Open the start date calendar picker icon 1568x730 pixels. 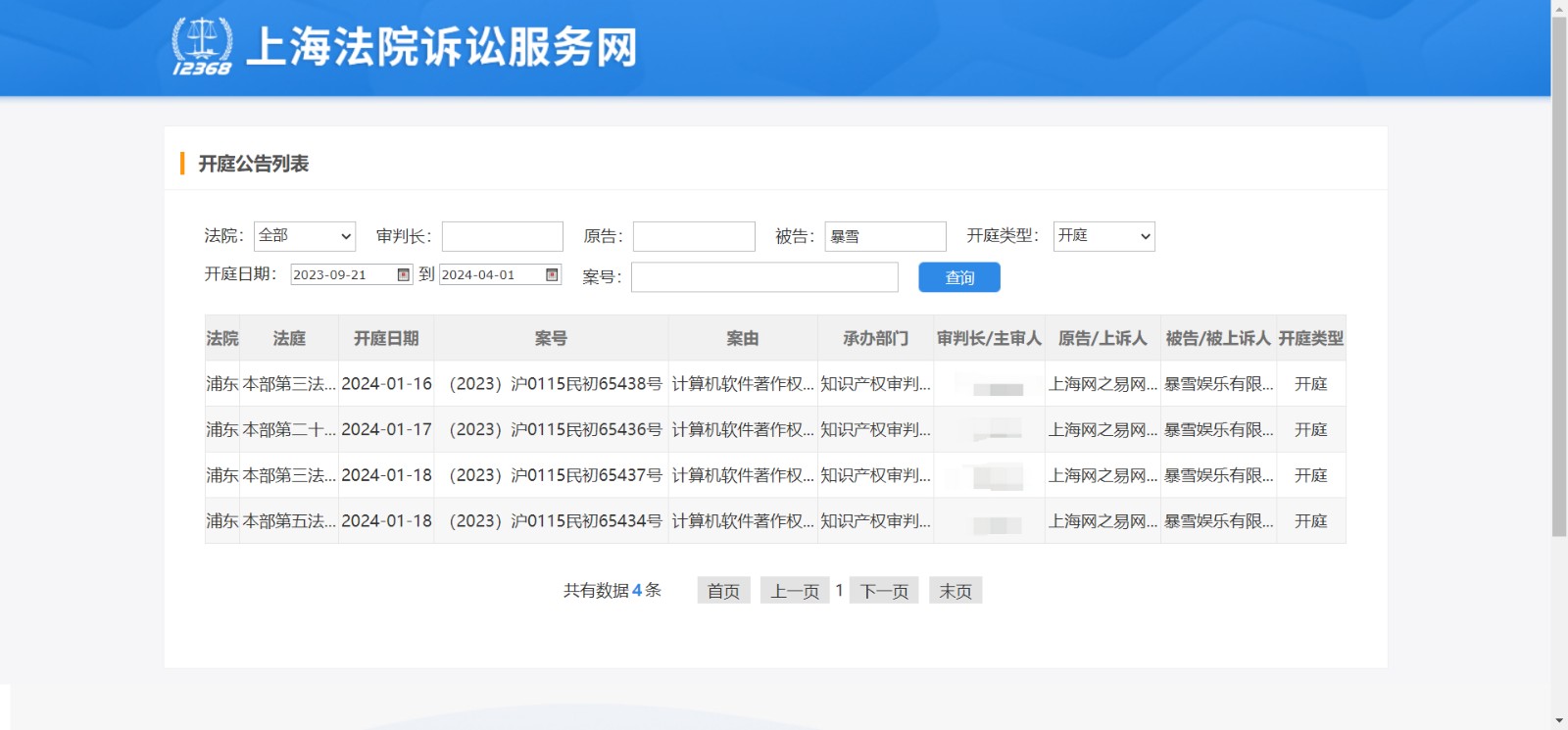(x=403, y=274)
